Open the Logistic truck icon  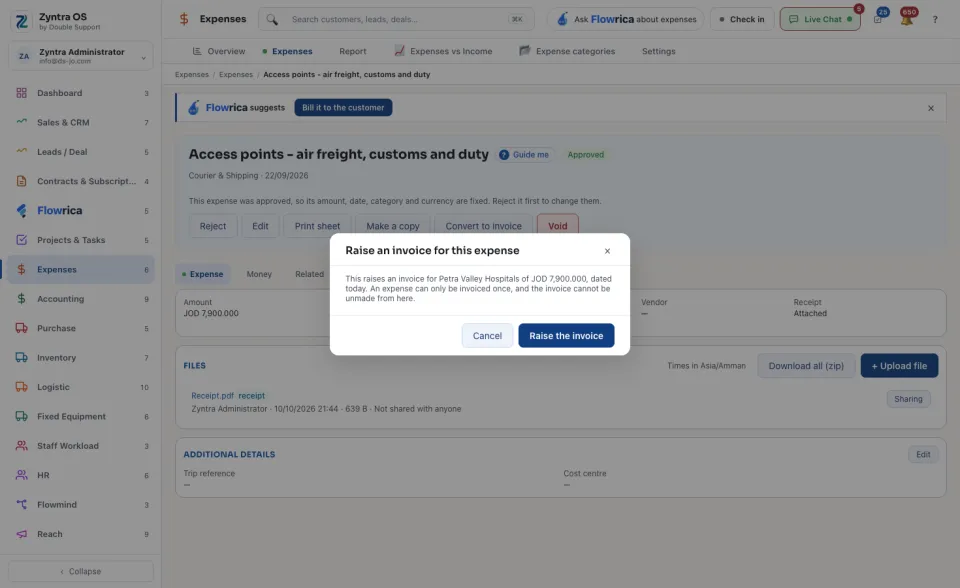pyautogui.click(x=21, y=387)
